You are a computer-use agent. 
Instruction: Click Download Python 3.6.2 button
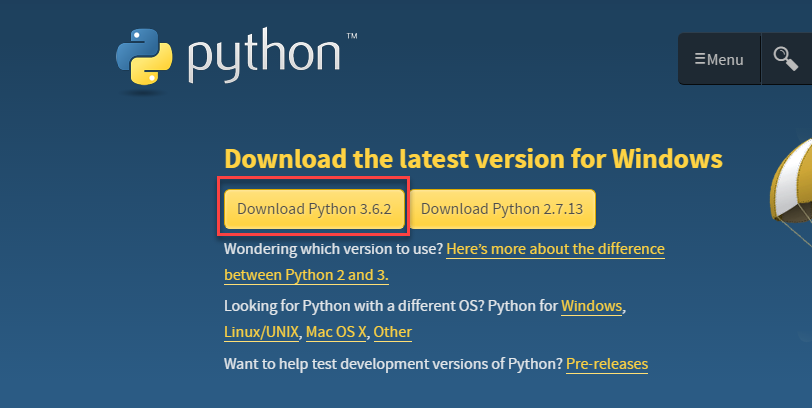pos(314,209)
